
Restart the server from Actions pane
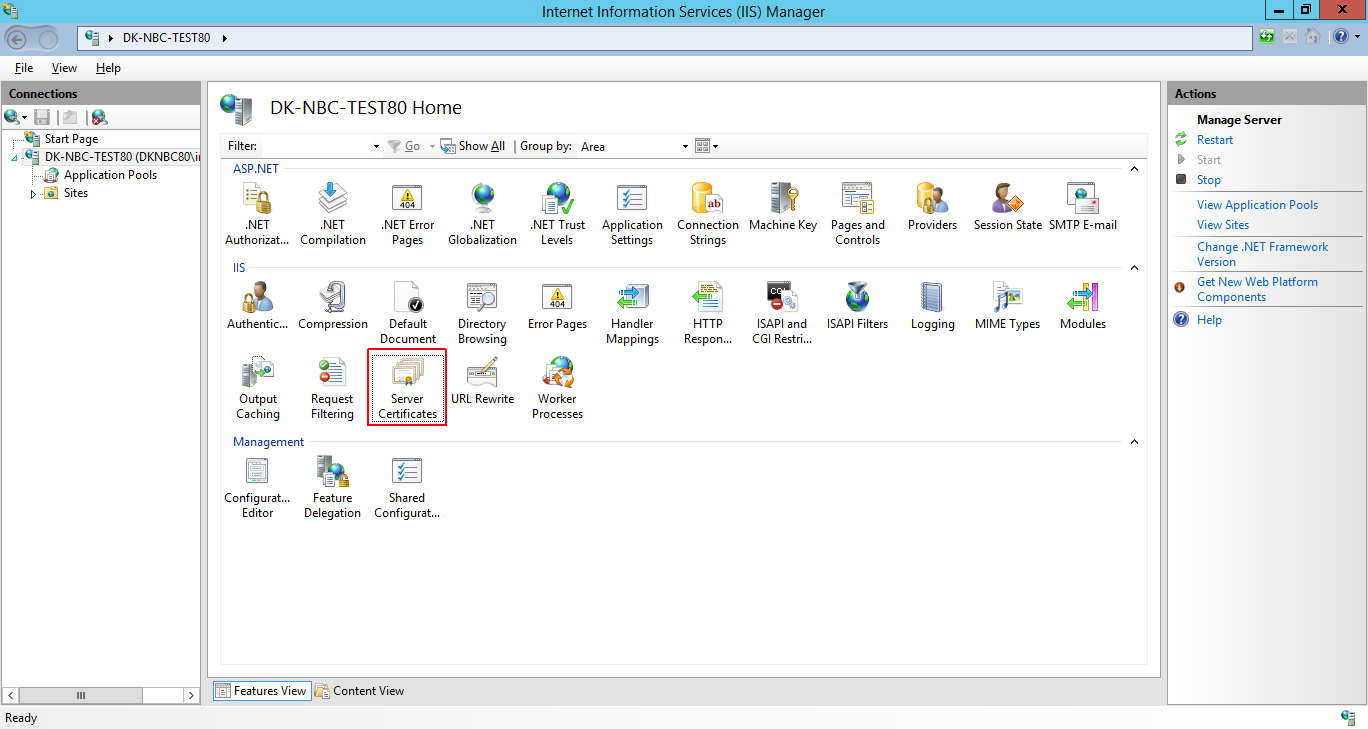coord(1216,139)
